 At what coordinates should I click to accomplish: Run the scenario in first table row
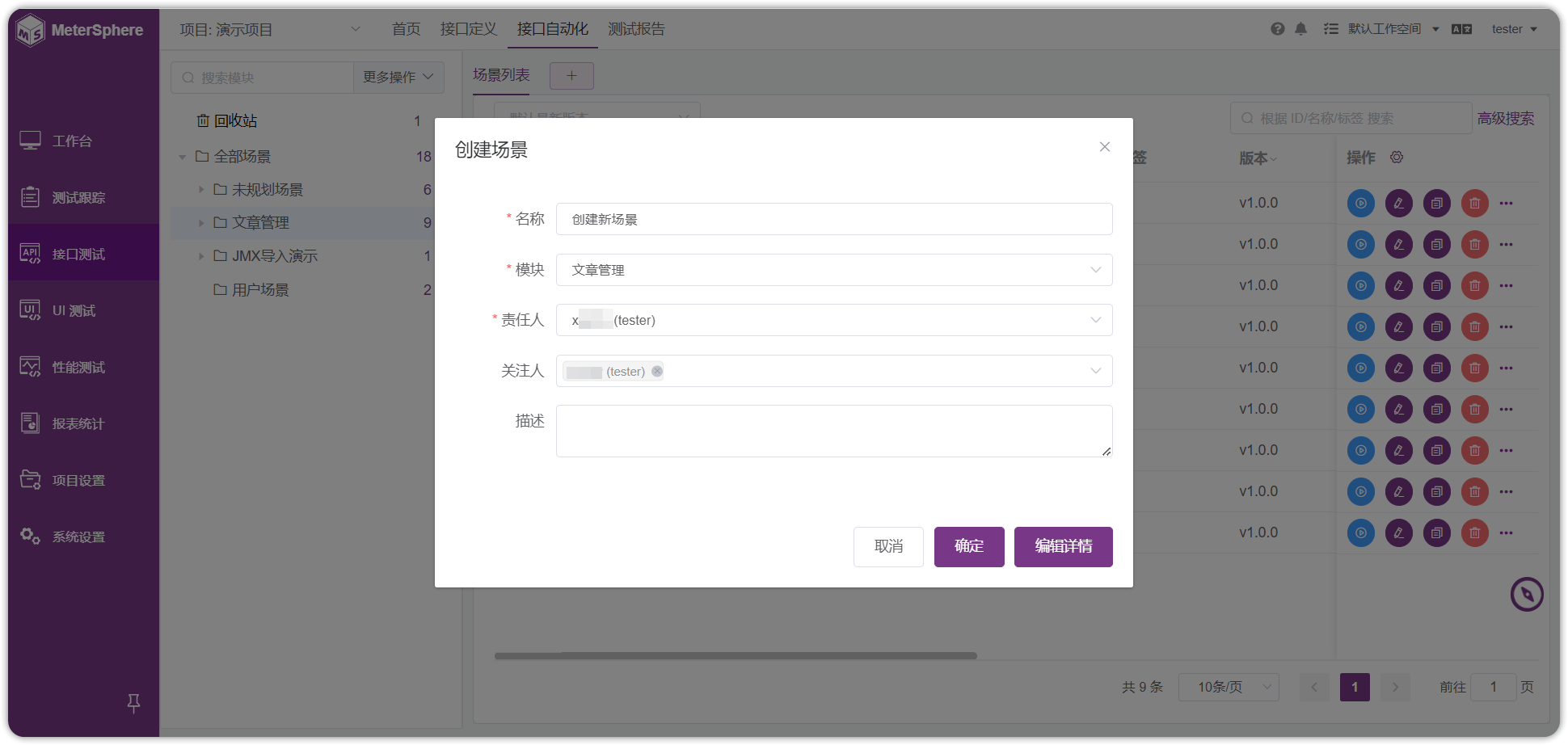[1361, 204]
